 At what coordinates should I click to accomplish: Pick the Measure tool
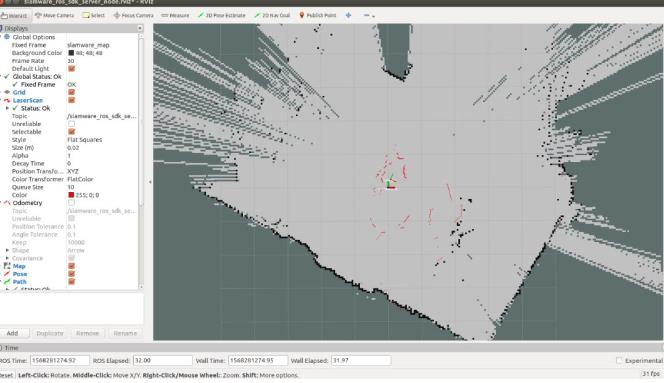175,15
